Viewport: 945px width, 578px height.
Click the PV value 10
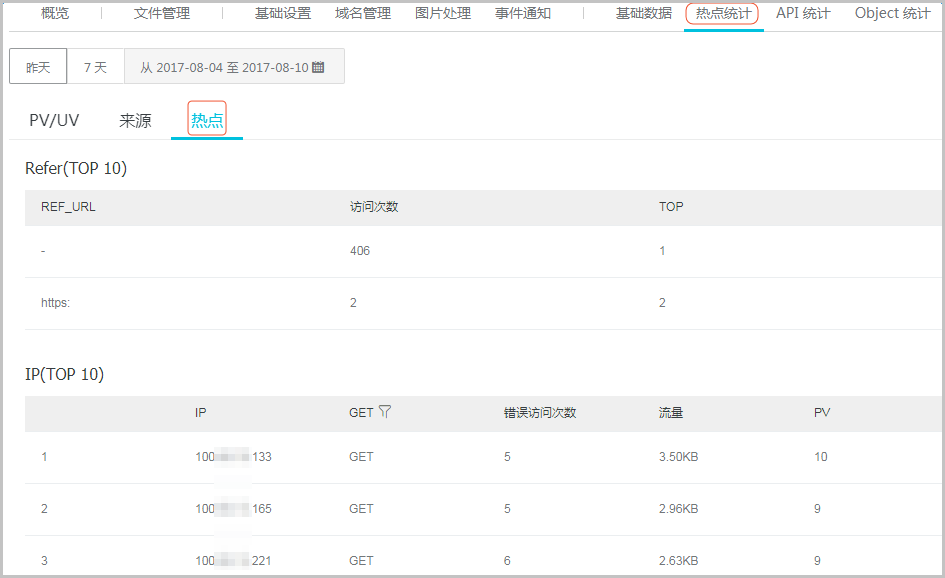click(821, 457)
